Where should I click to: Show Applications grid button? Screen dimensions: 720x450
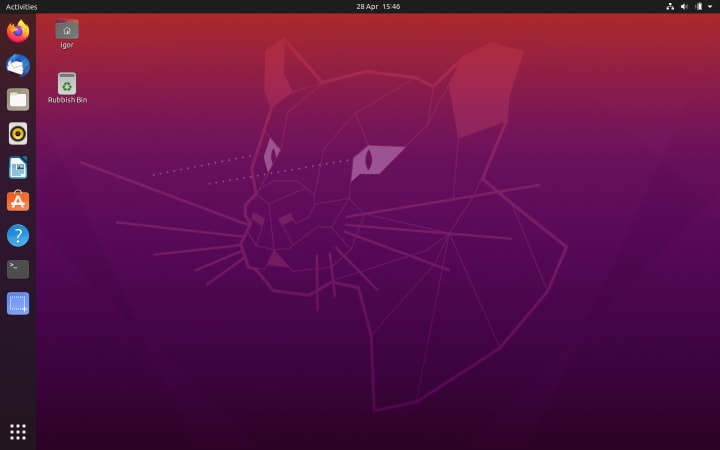click(18, 432)
